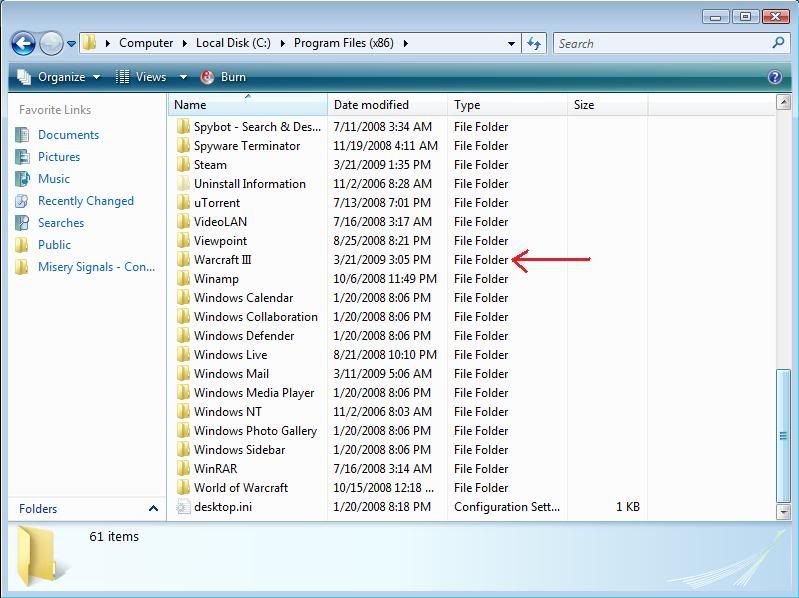Sort by the Type column header
The width and height of the screenshot is (799, 598).
[508, 105]
